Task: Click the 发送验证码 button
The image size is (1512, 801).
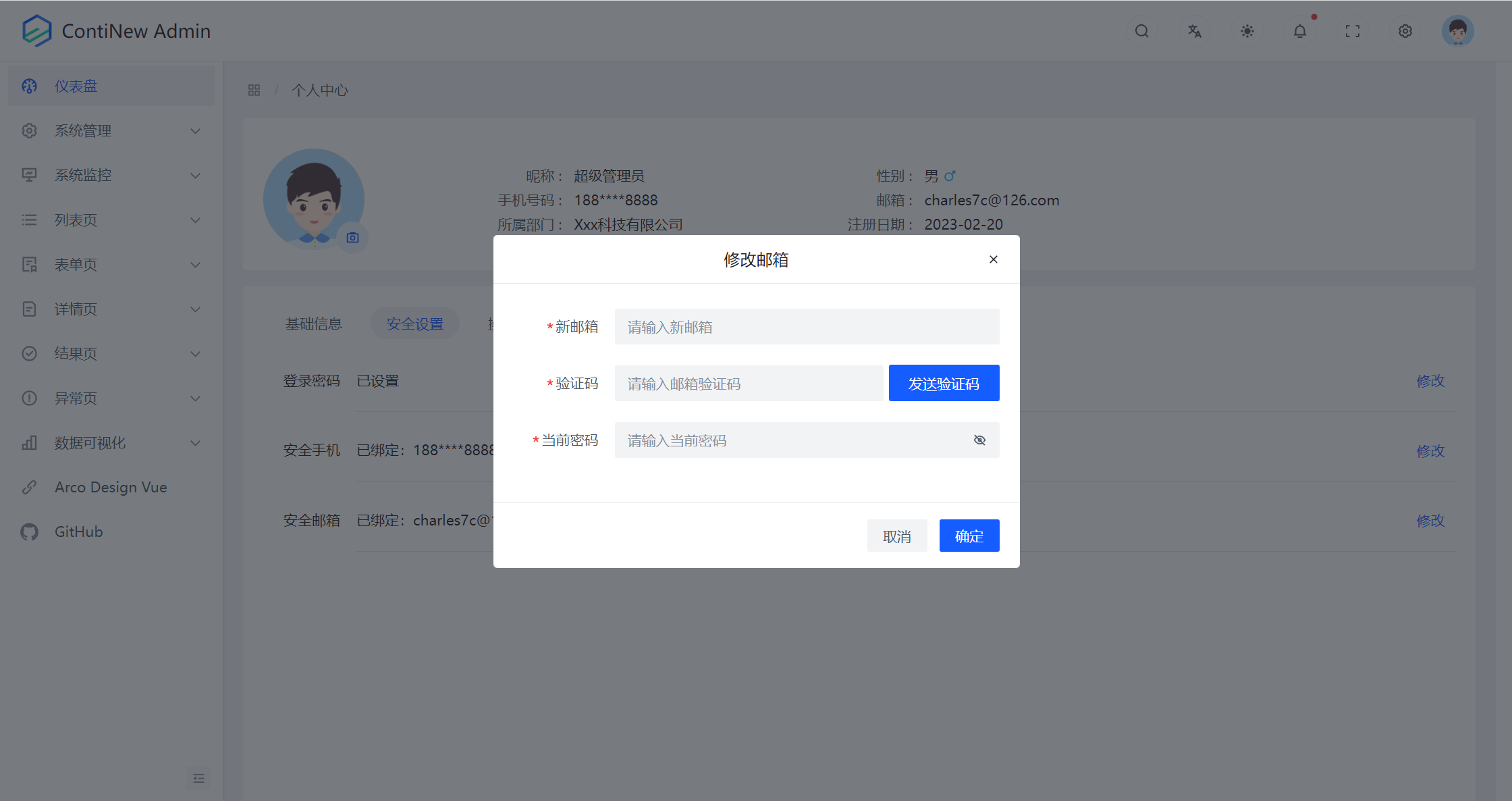Action: (x=944, y=383)
